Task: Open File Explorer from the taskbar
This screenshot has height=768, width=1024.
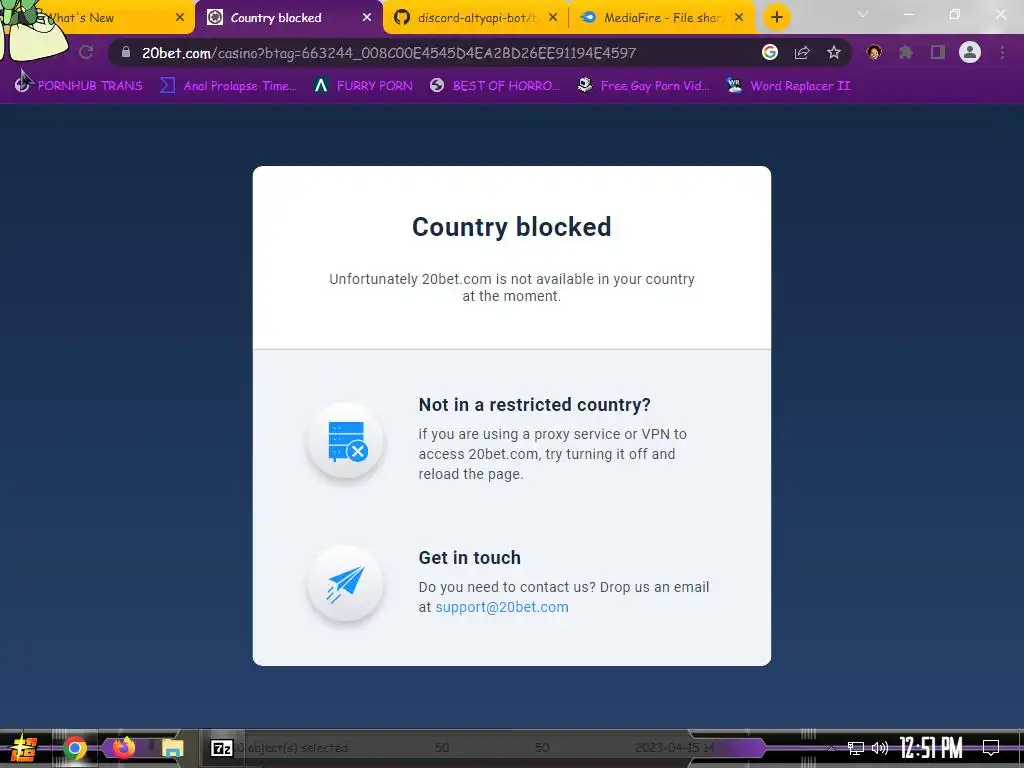Action: (172, 748)
